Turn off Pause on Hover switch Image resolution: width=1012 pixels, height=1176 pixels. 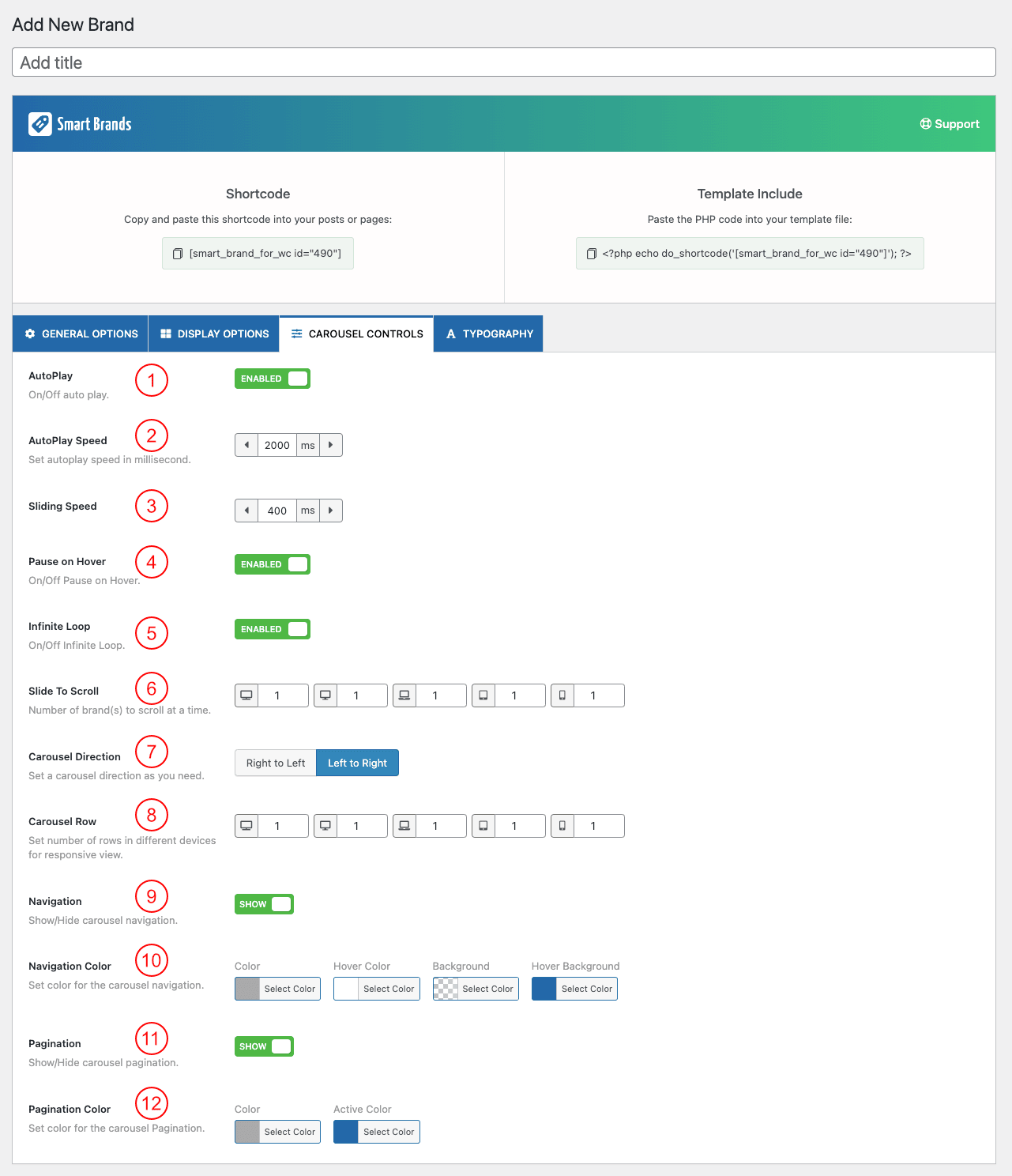[x=273, y=564]
